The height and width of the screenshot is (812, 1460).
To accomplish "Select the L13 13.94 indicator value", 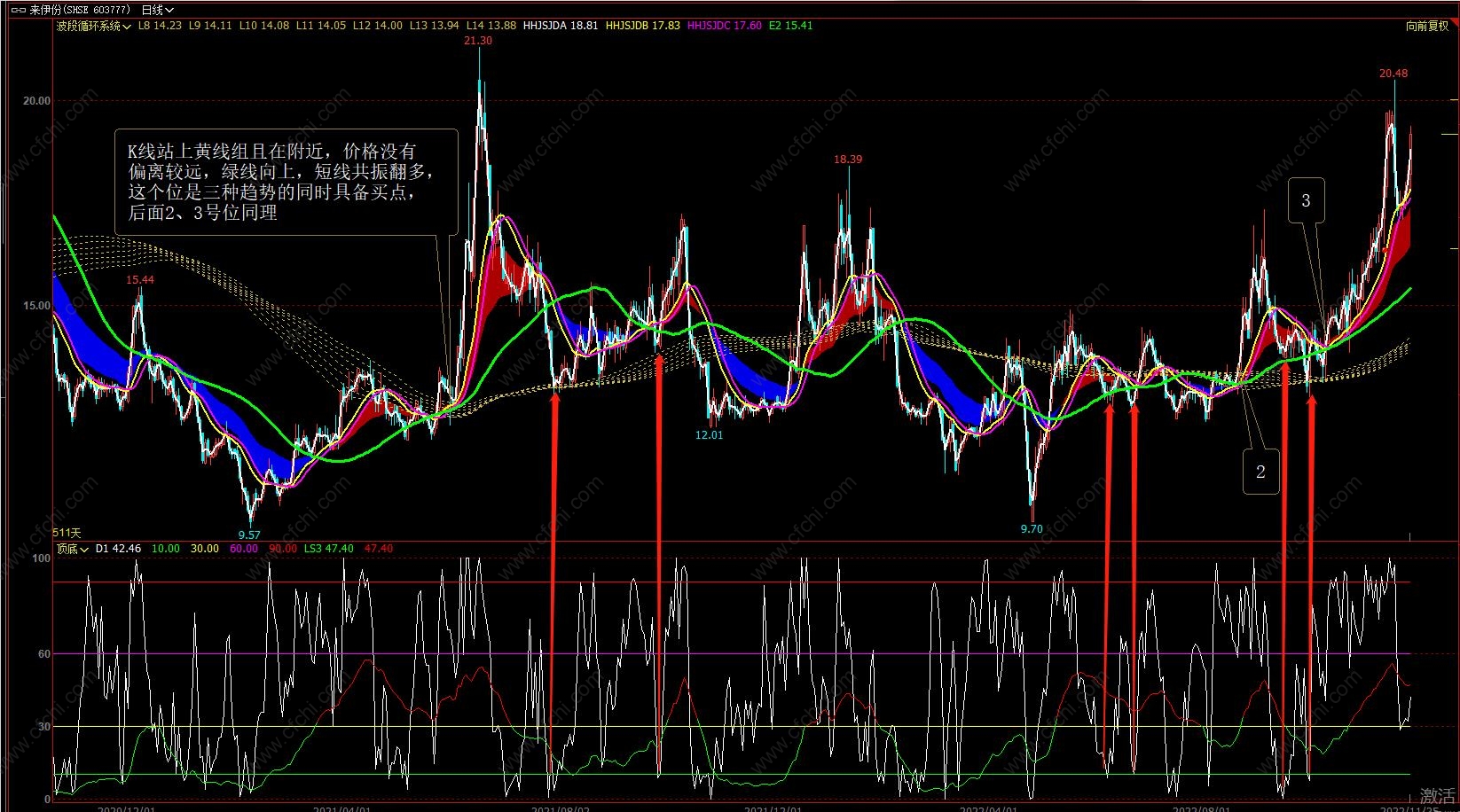I will (x=435, y=26).
